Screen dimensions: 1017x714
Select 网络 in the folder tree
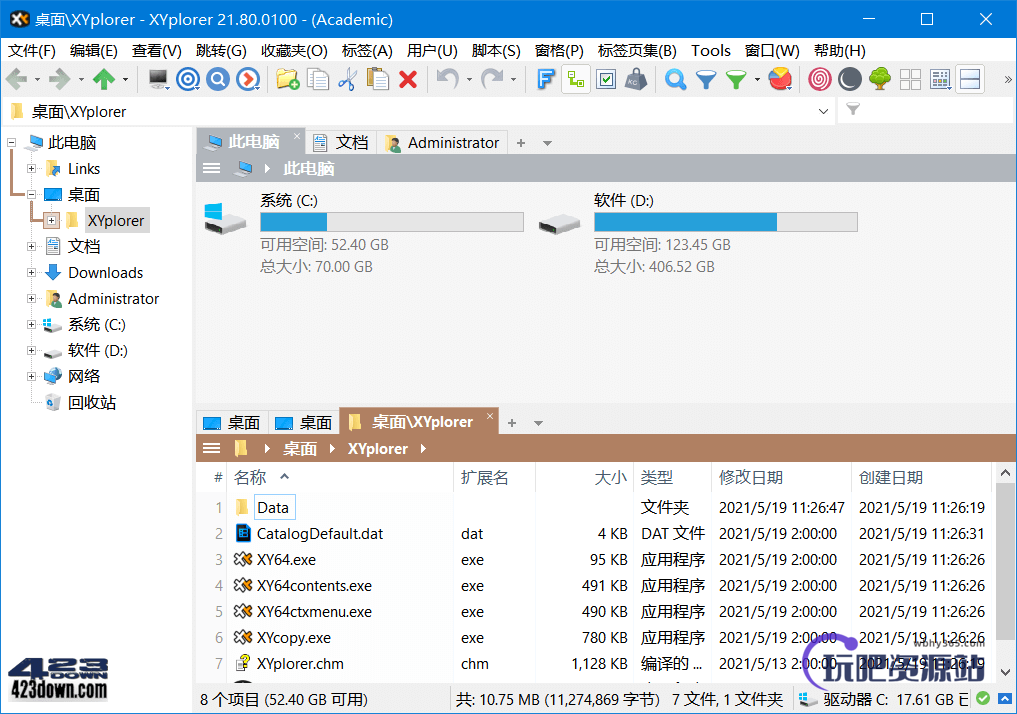point(84,376)
